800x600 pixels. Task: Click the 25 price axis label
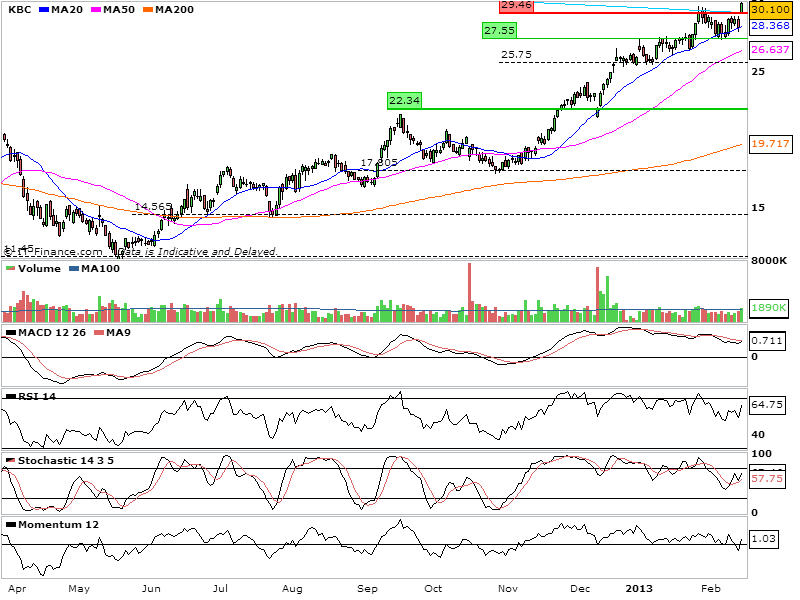(758, 71)
